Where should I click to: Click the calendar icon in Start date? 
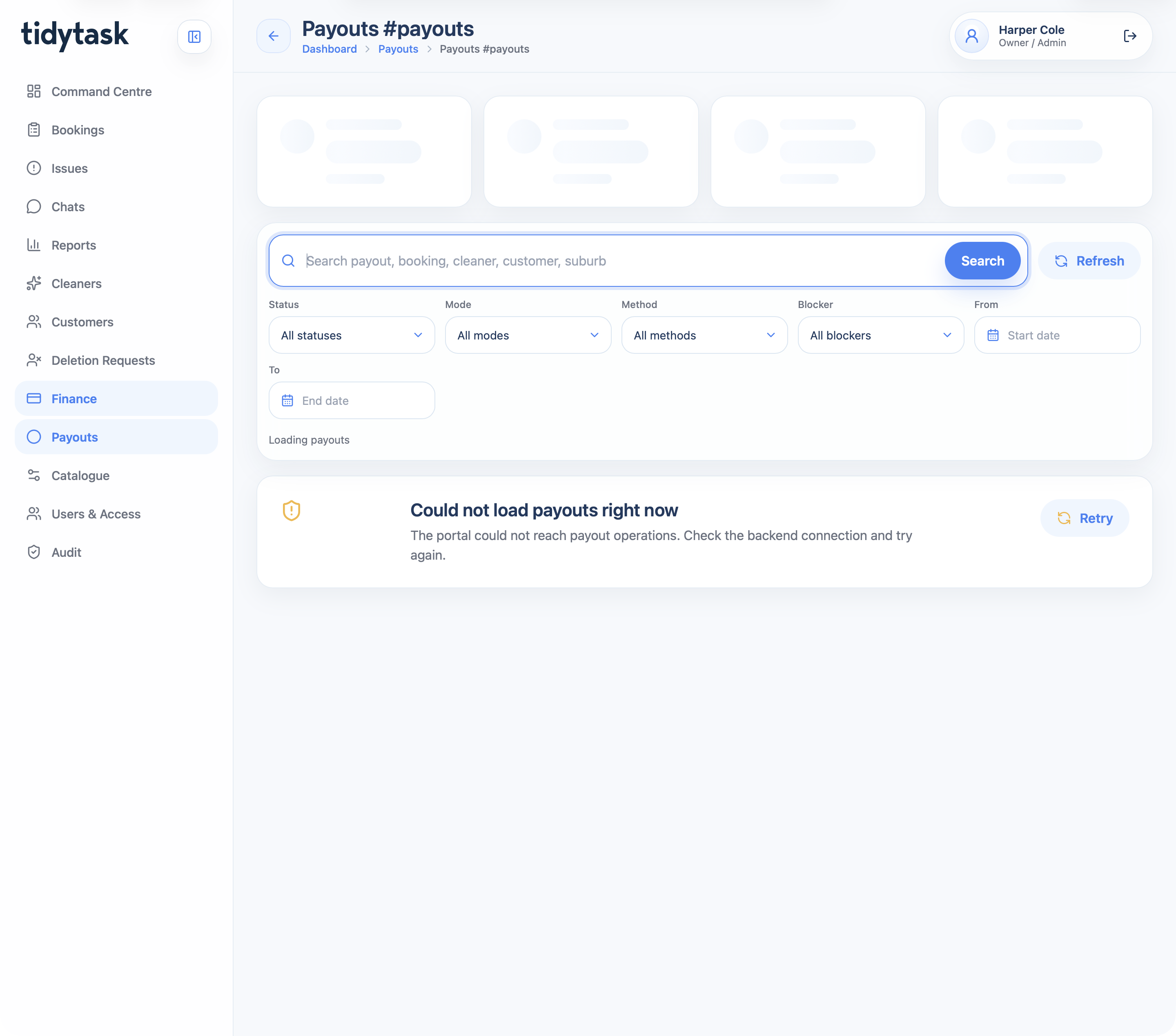[993, 335]
